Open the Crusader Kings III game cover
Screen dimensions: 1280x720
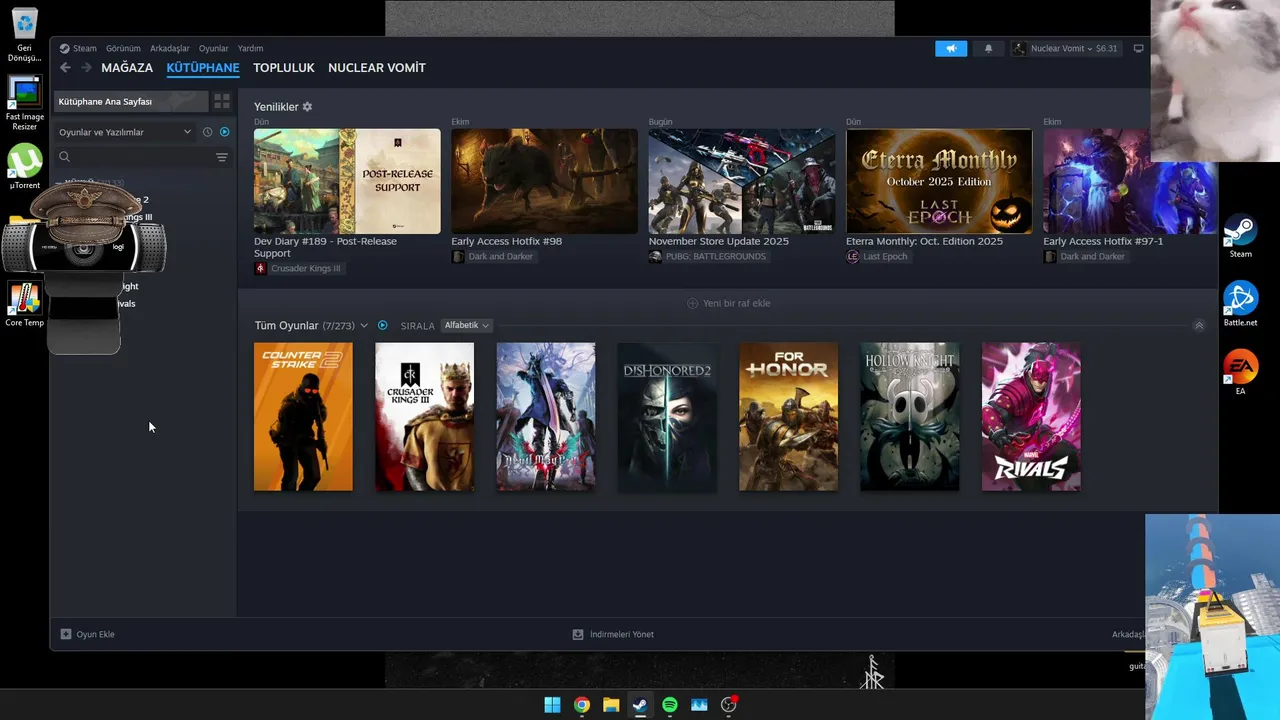click(425, 417)
